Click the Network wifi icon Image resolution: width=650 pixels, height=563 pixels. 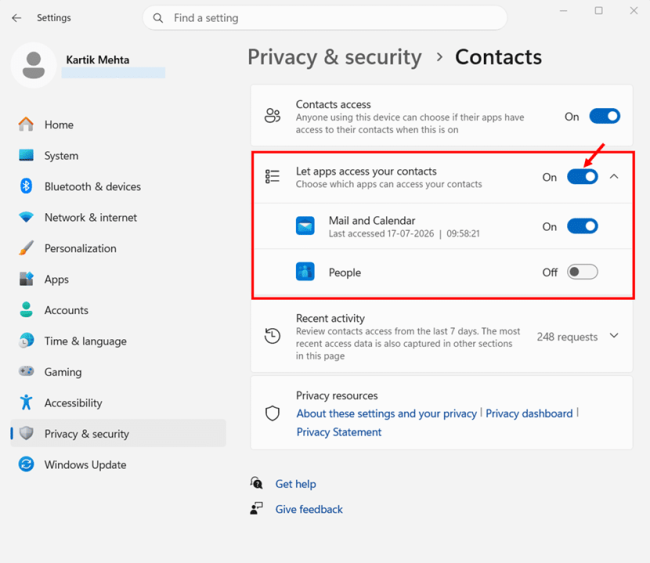[26, 217]
